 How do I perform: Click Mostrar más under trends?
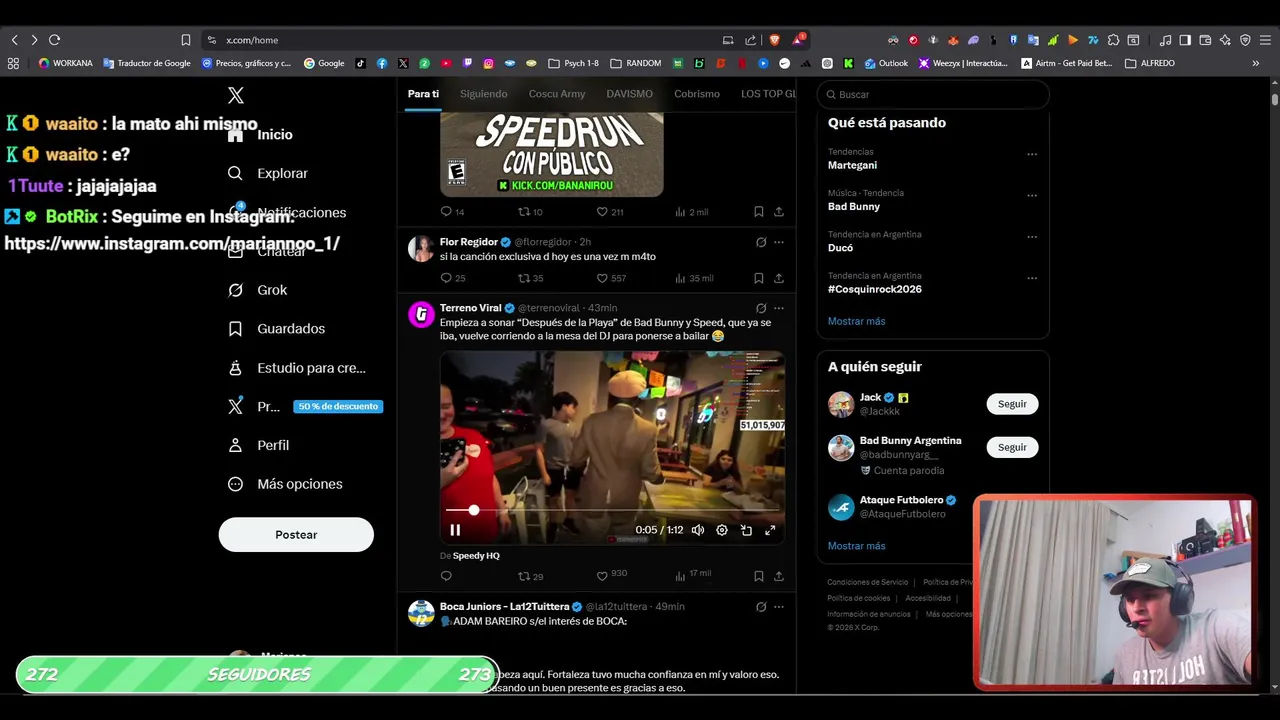(x=856, y=321)
